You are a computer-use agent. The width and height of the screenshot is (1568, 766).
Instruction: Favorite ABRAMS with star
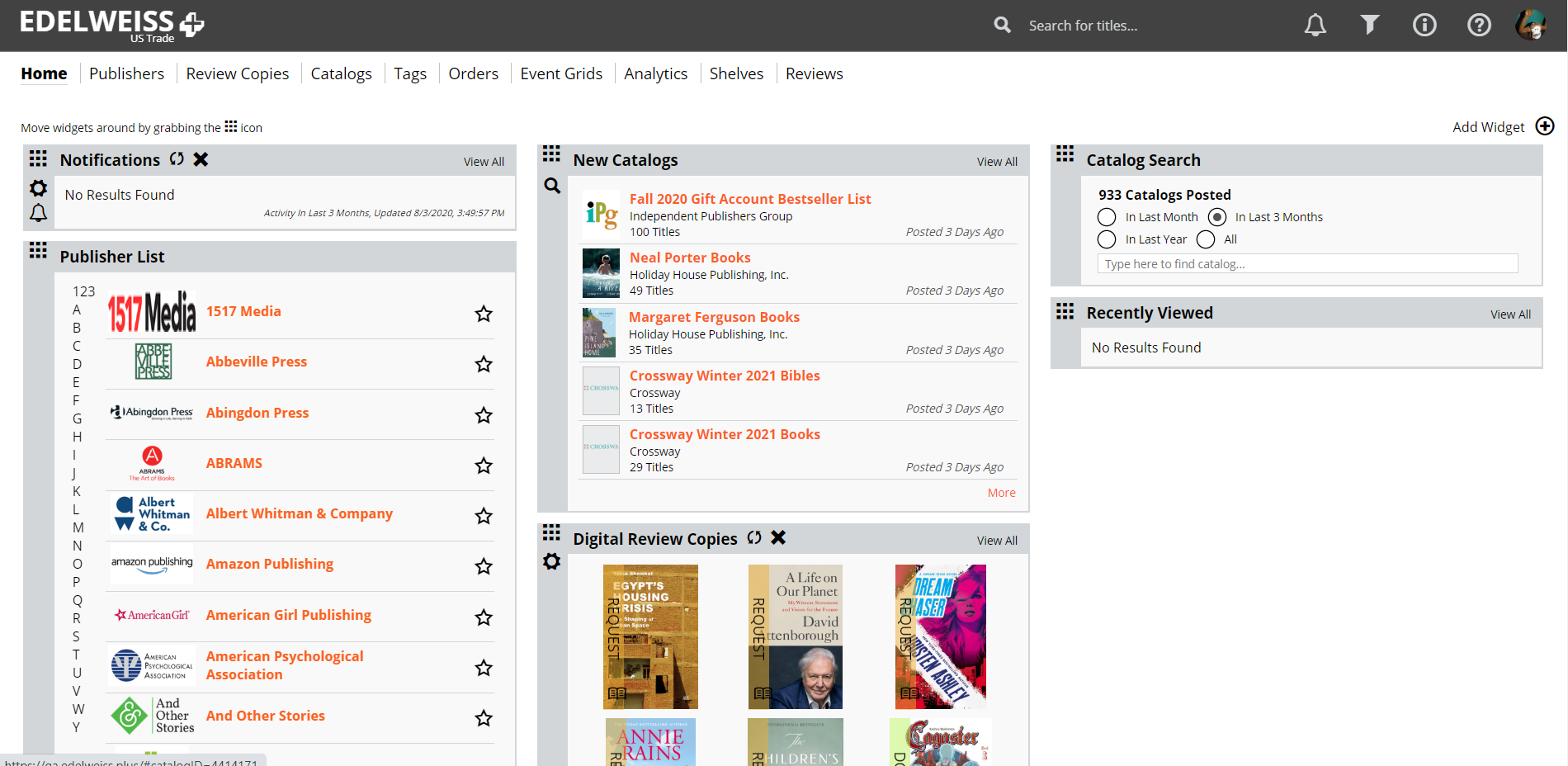[x=484, y=466]
